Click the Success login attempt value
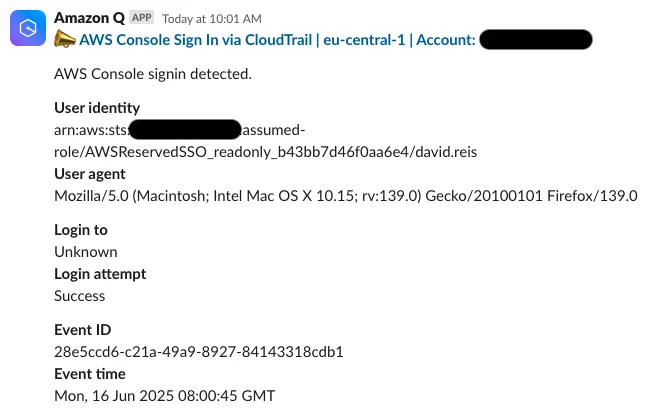Viewport: 657px width, 414px height. 80,296
